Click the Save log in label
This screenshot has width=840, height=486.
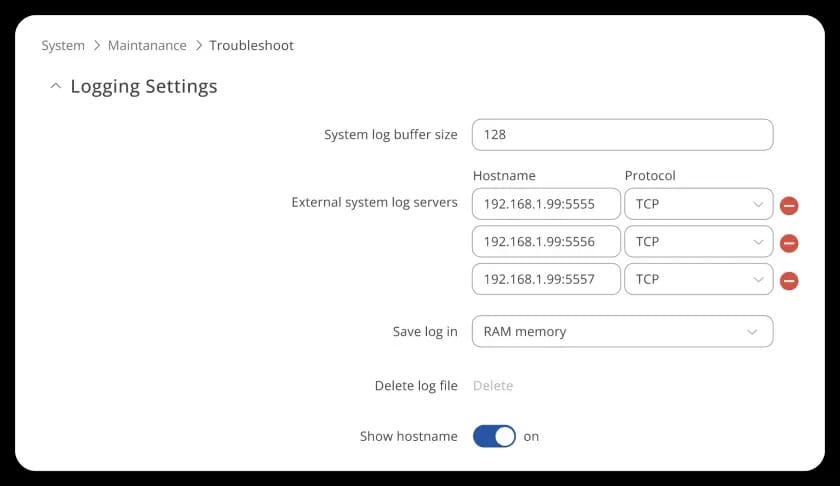point(425,332)
